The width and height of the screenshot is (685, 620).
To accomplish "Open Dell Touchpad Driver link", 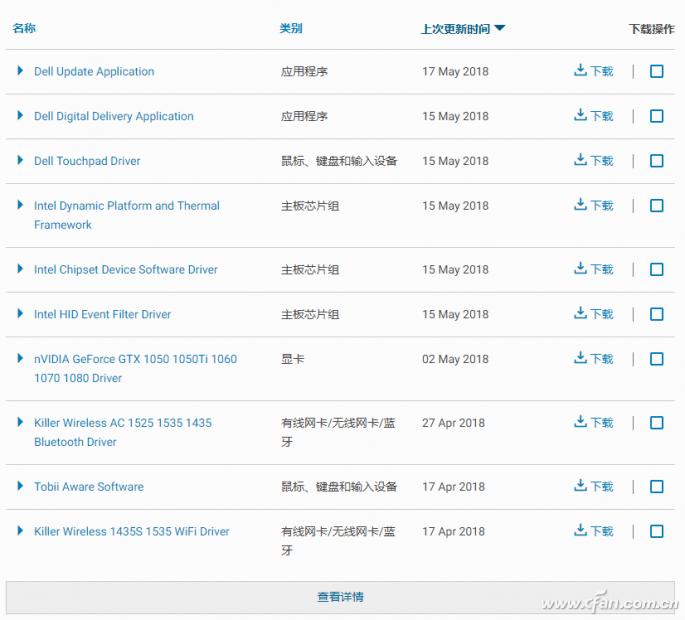I will tap(87, 161).
